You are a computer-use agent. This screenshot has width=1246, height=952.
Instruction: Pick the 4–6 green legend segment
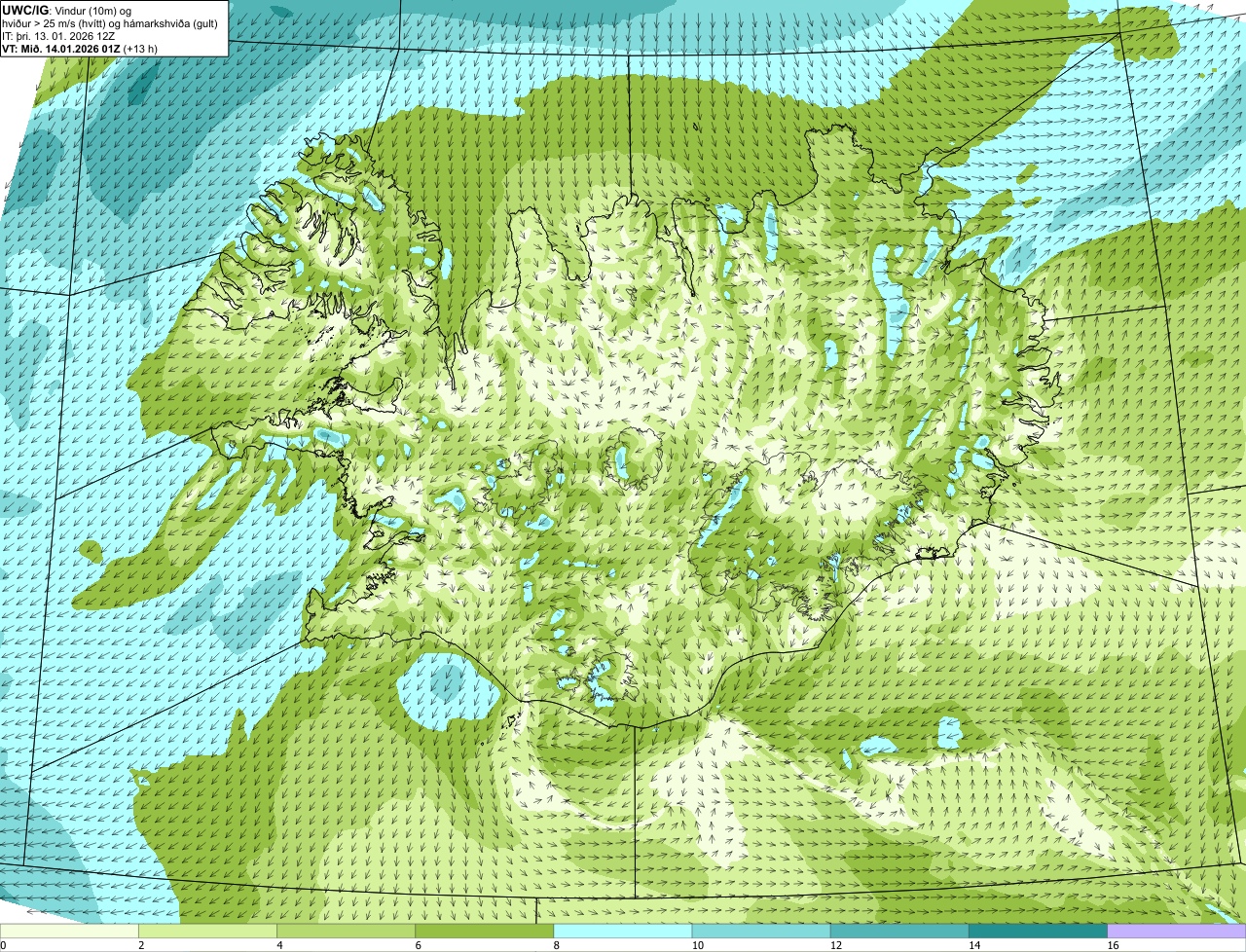click(348, 932)
